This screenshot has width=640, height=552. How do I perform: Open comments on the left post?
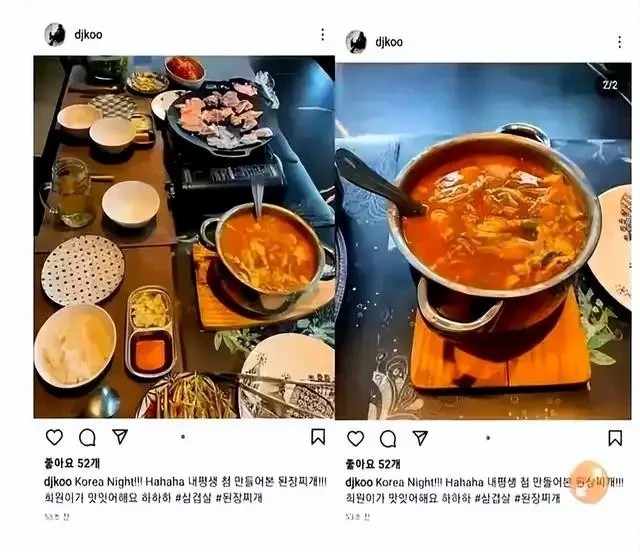87,437
